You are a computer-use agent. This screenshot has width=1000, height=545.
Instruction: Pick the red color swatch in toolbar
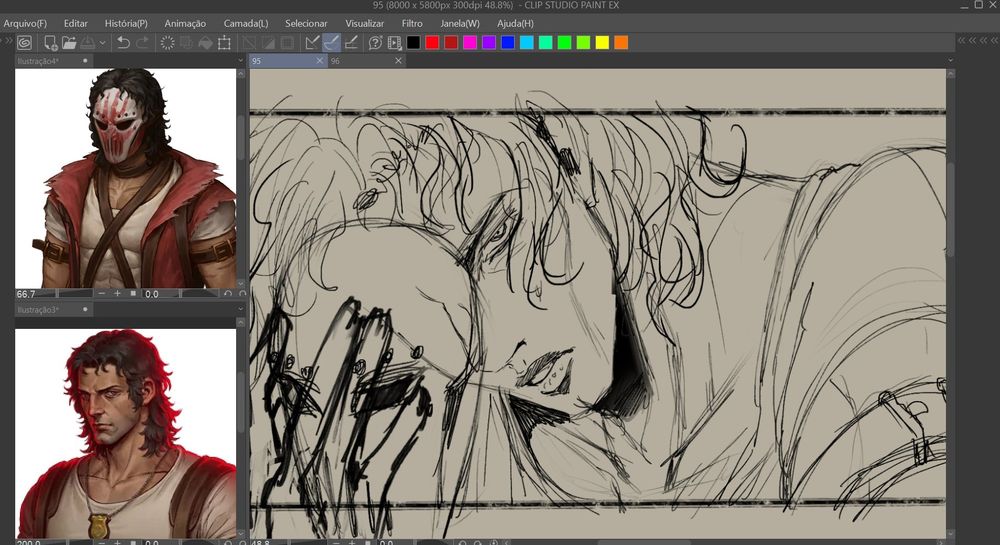432,43
